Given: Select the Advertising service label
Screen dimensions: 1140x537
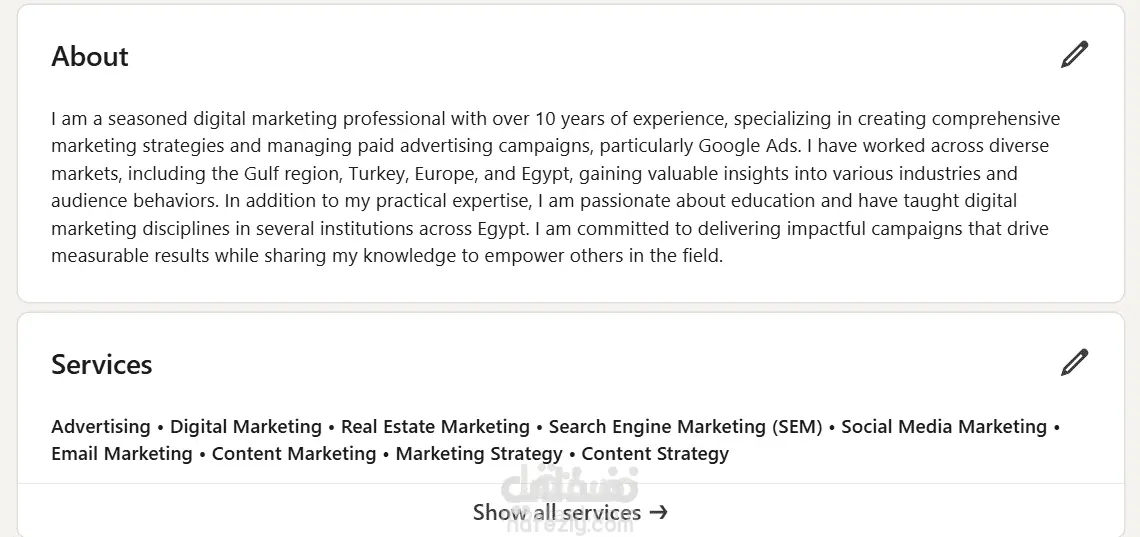Looking at the screenshot, I should (101, 427).
